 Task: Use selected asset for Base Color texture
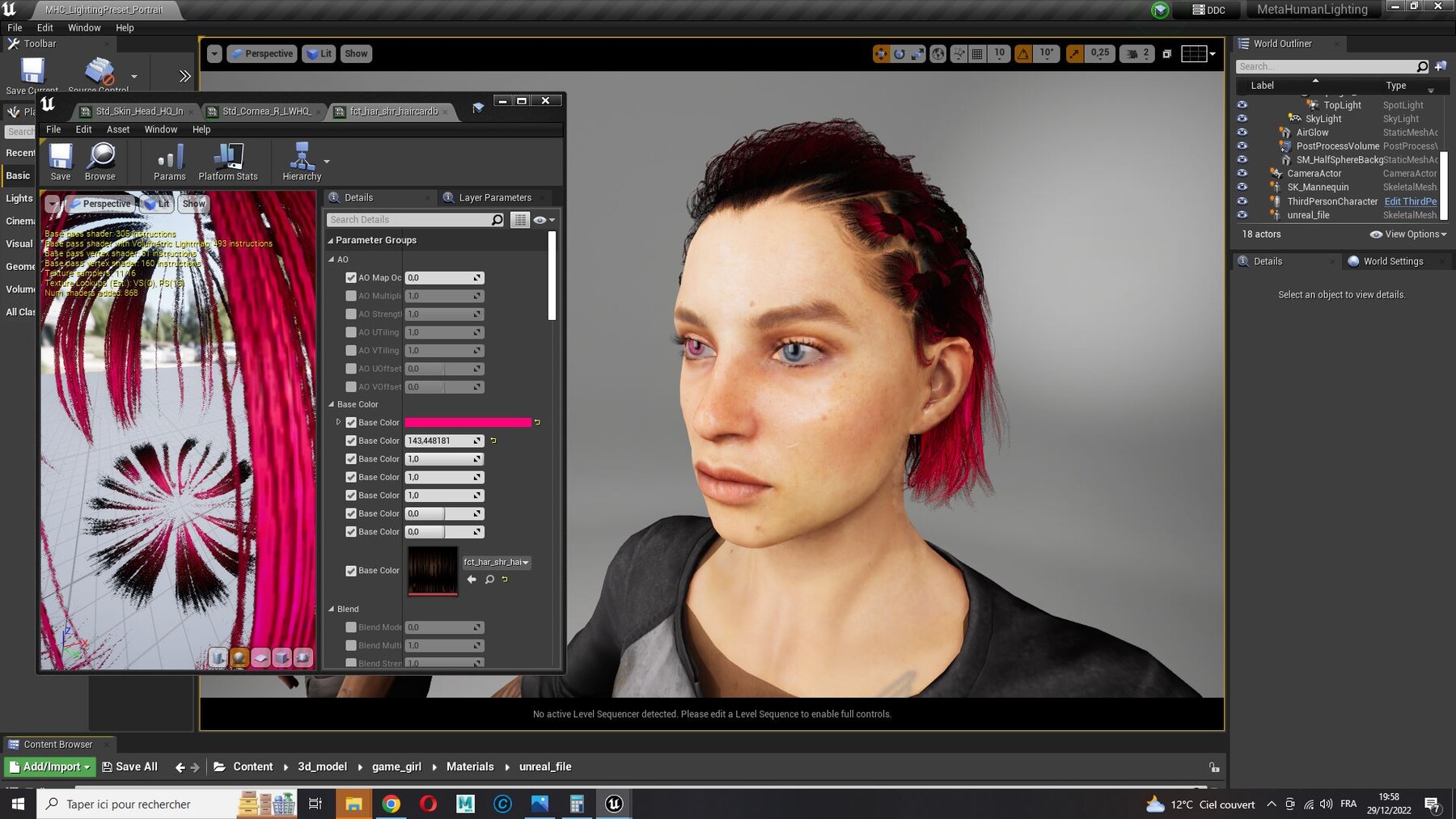coord(472,579)
